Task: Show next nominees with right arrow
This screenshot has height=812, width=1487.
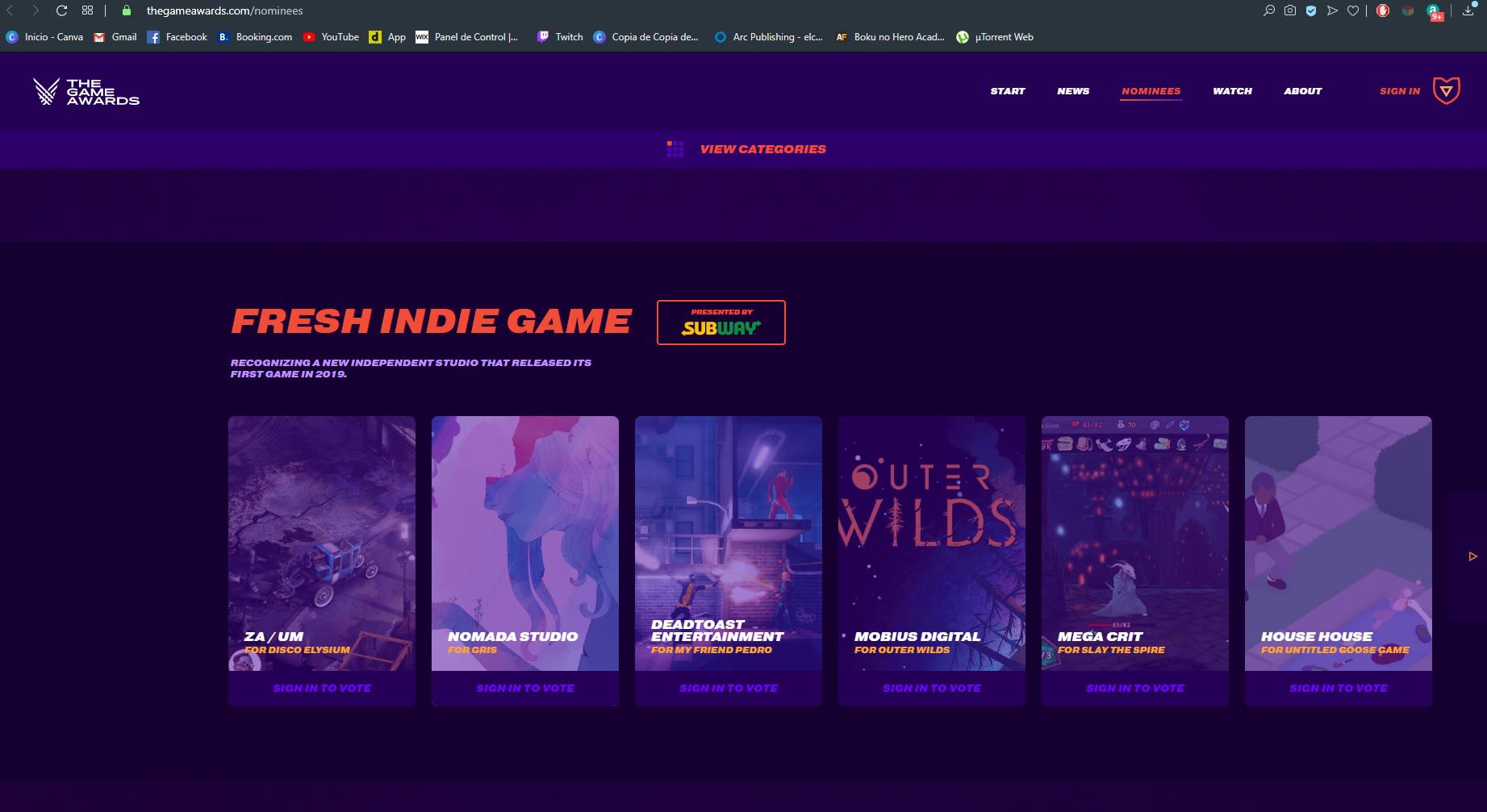Action: point(1472,556)
